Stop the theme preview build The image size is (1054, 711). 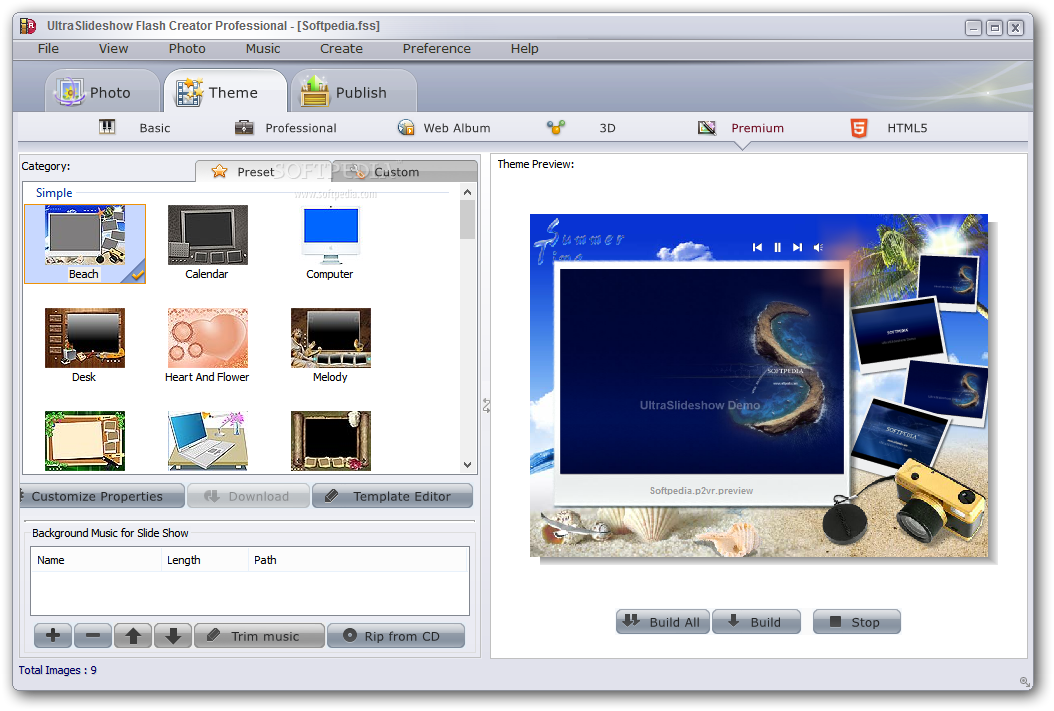tap(856, 622)
